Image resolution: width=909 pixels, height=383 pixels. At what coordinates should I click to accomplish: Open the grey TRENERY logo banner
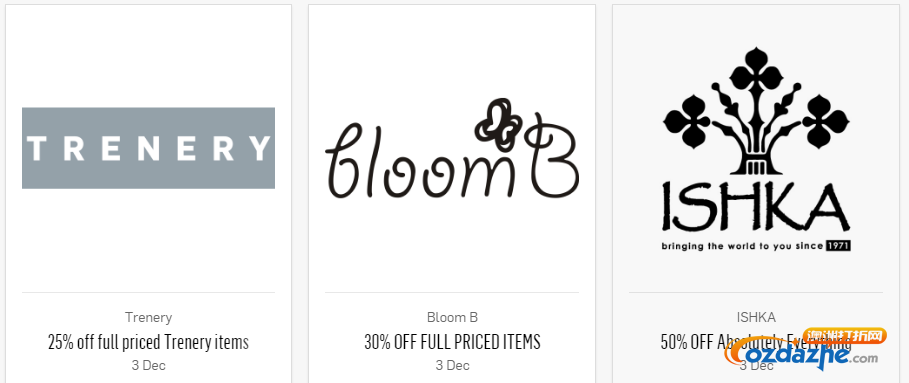[148, 148]
